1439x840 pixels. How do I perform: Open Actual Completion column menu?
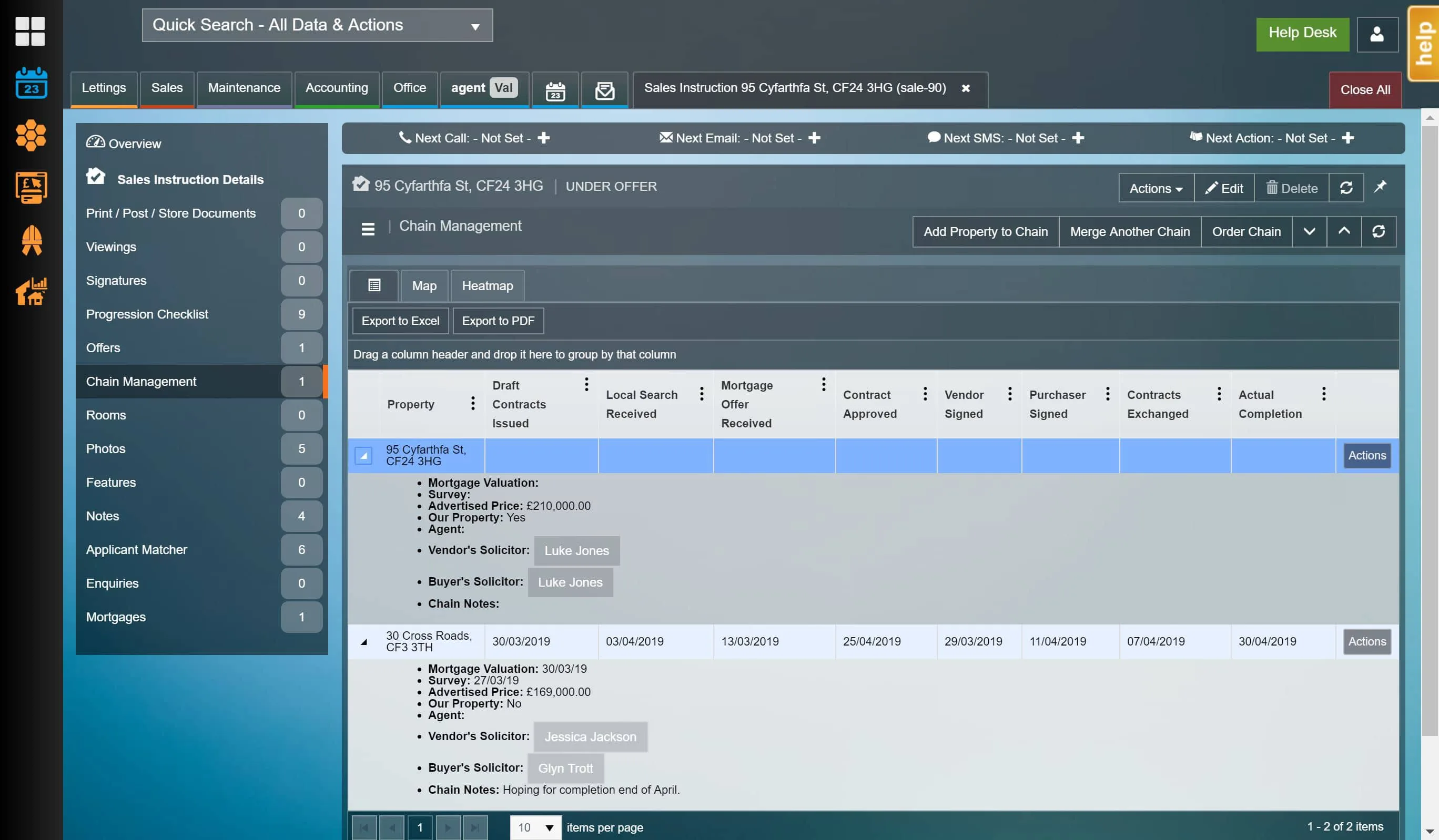(x=1323, y=394)
